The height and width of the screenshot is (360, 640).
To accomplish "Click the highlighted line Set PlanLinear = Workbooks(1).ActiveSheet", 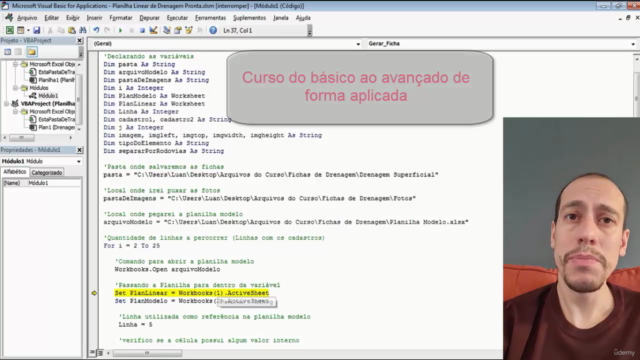I will click(191, 293).
